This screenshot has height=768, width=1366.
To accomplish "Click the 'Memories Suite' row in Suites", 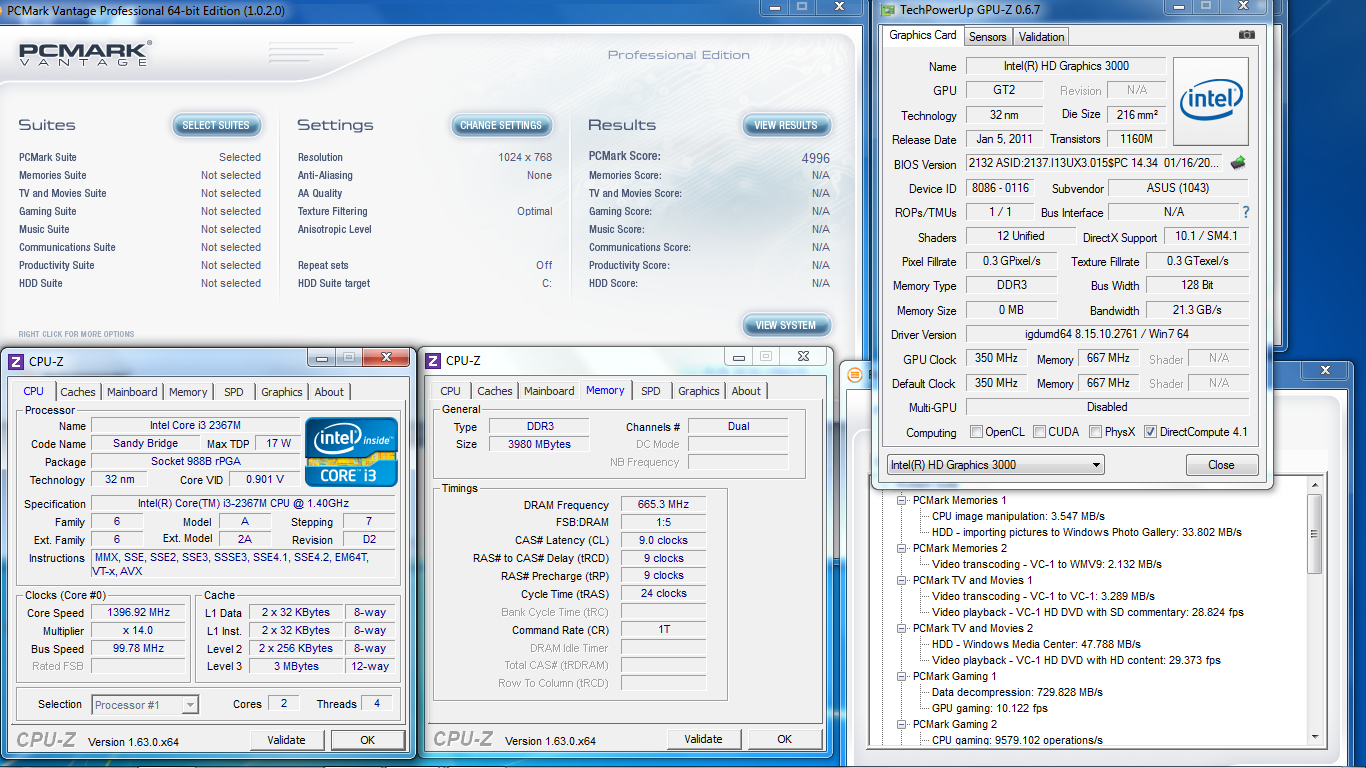I will click(140, 175).
